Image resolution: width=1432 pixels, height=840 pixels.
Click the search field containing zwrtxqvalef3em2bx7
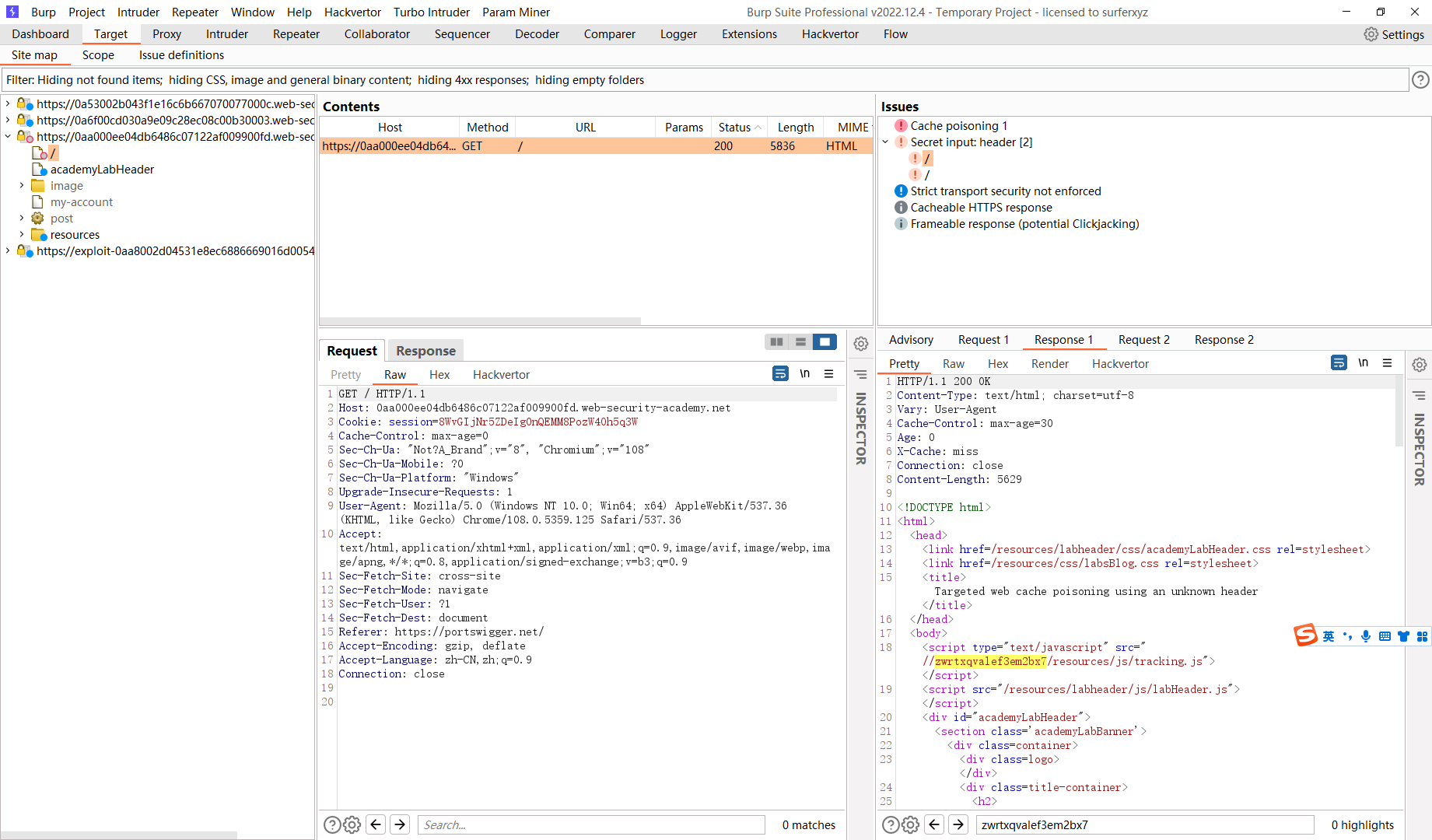coord(1145,825)
